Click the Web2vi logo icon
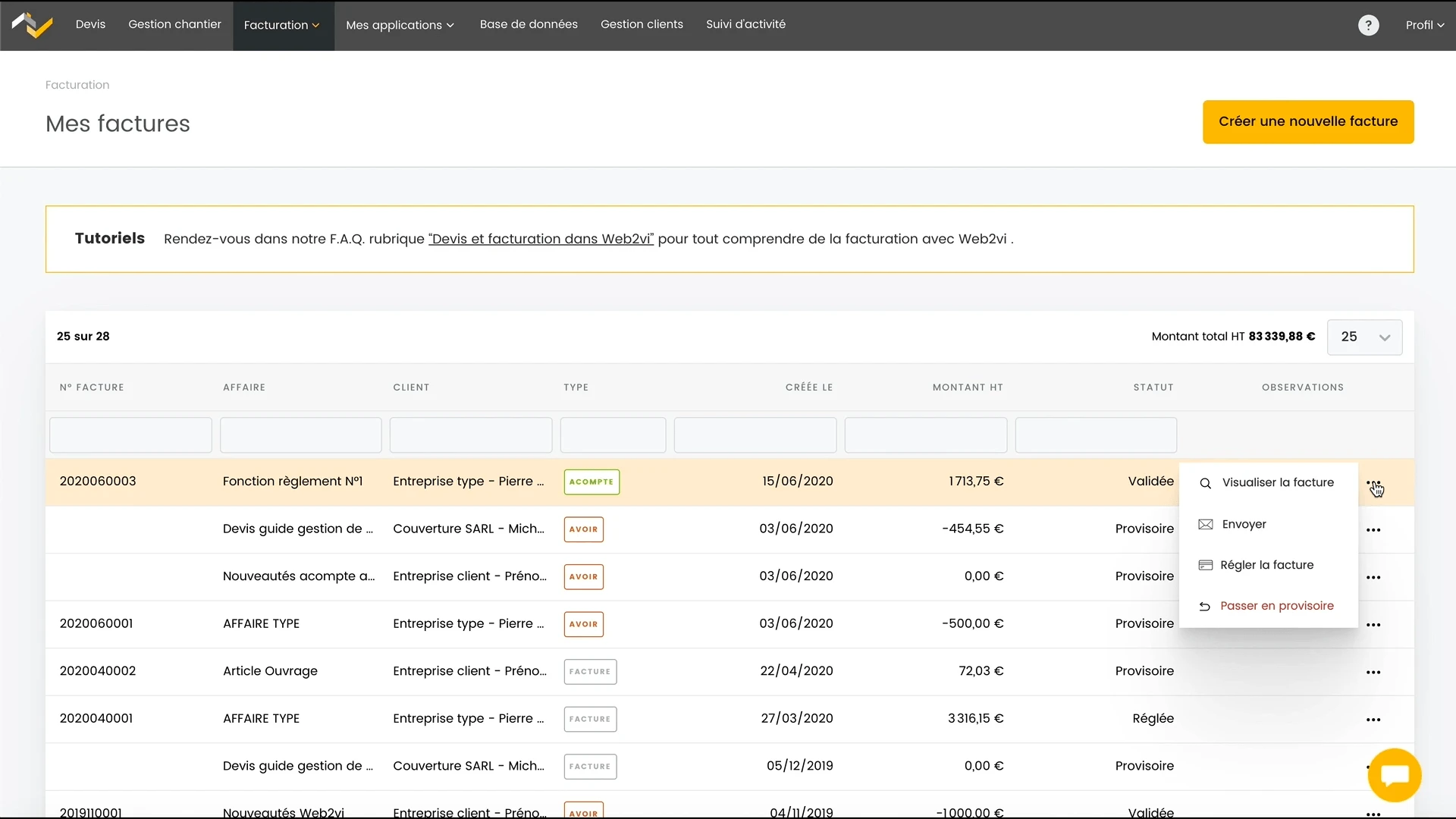1456x819 pixels. 32,25
